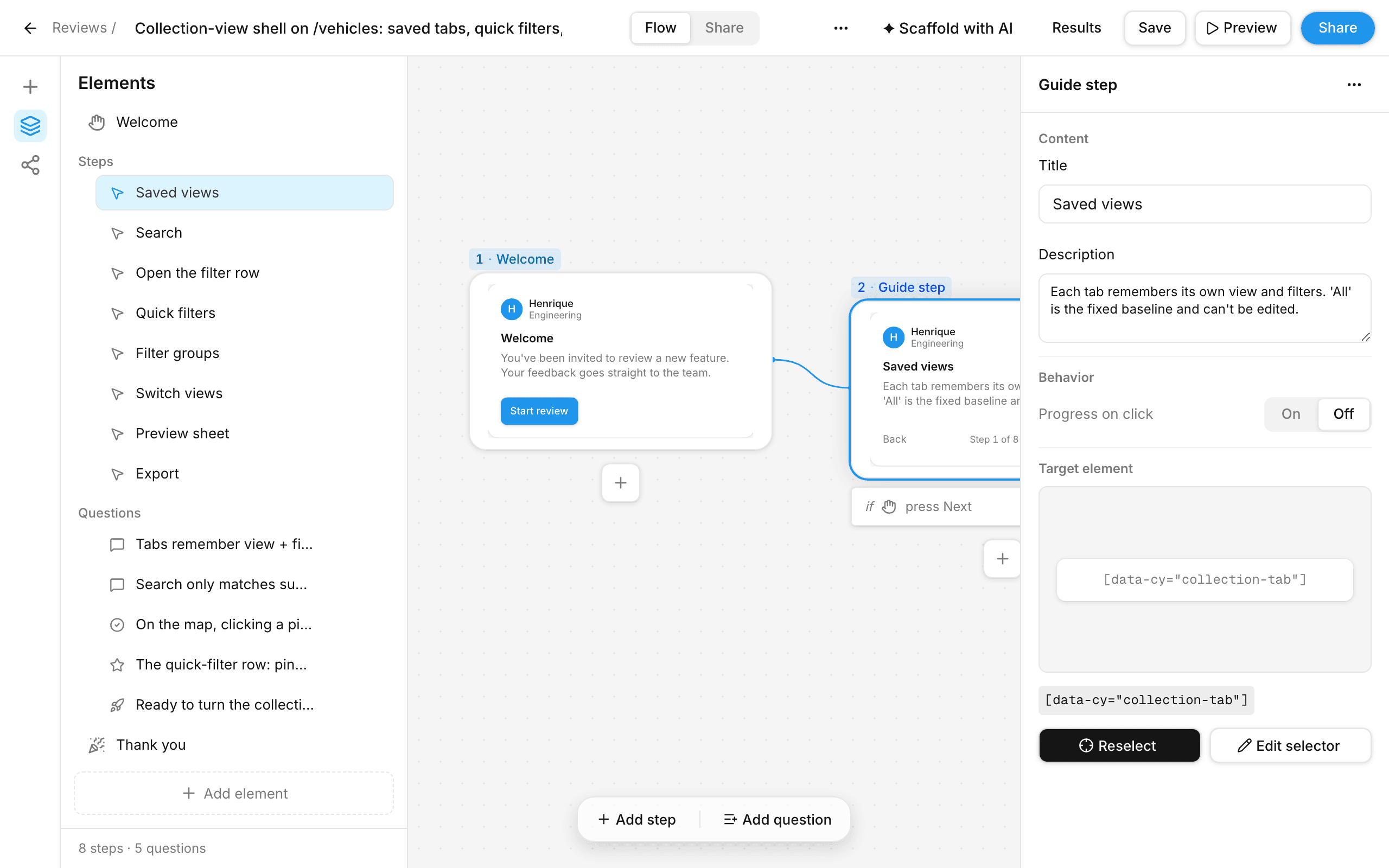This screenshot has height=868, width=1389.
Task: Click Add step in the bottom toolbar
Action: 637,820
